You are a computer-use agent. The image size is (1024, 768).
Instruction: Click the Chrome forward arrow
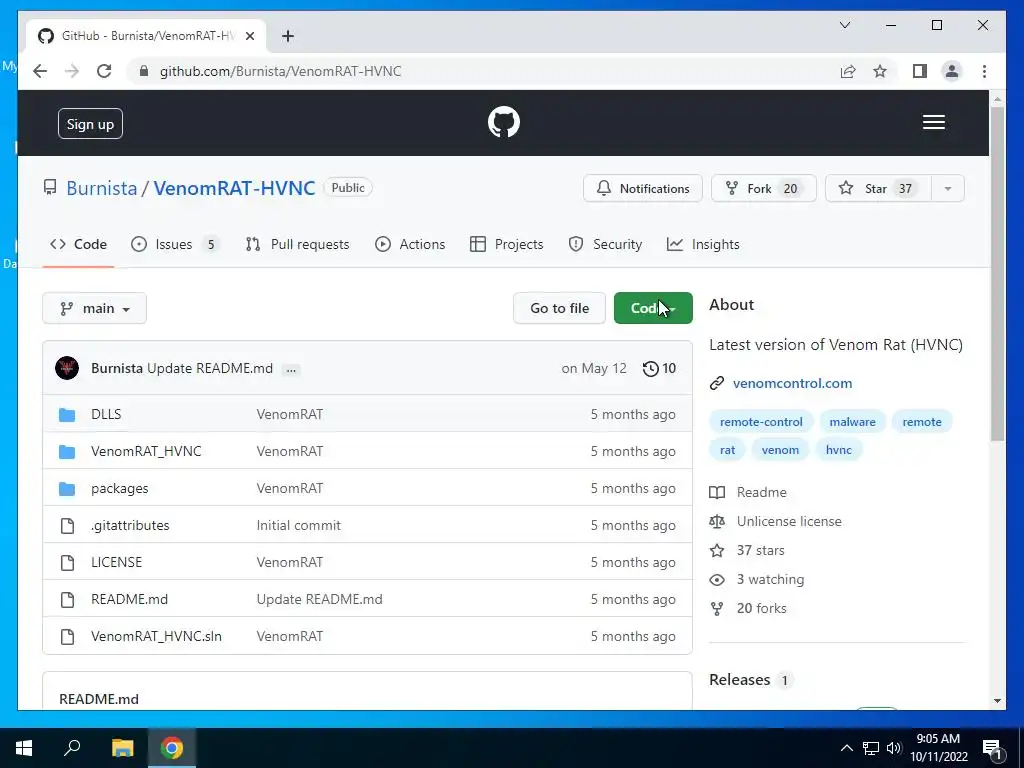tap(72, 71)
